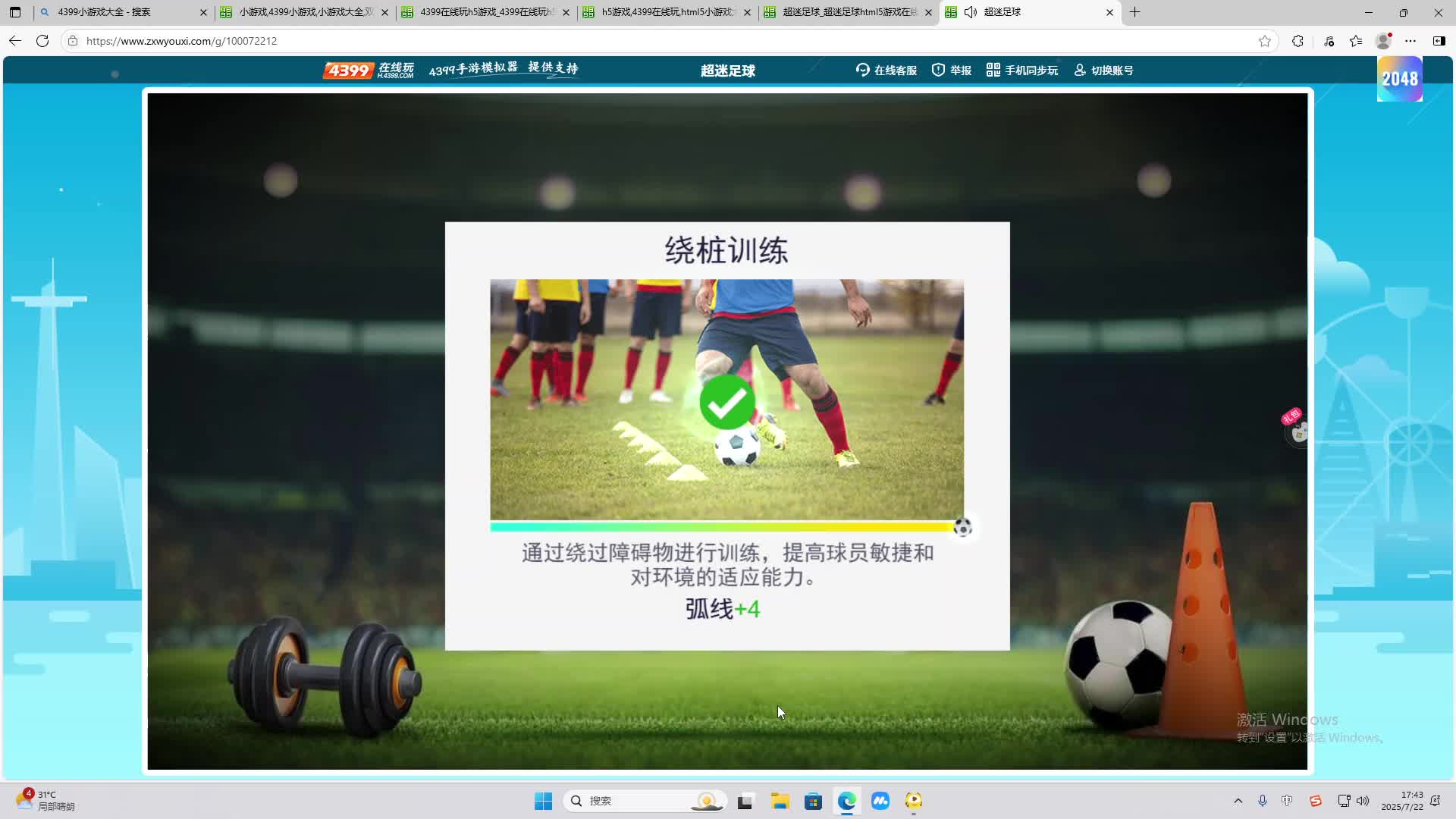Click the green checkmark on training image
This screenshot has width=1456, height=819.
click(x=726, y=403)
